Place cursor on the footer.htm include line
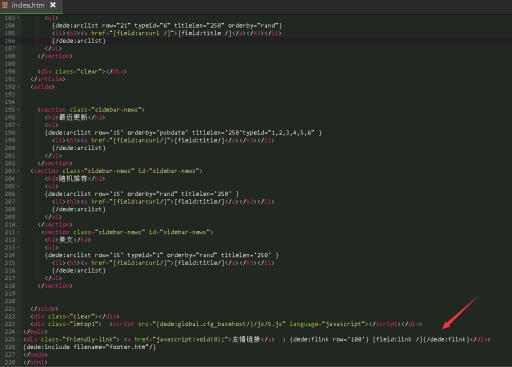The height and width of the screenshot is (367, 512). [90, 347]
